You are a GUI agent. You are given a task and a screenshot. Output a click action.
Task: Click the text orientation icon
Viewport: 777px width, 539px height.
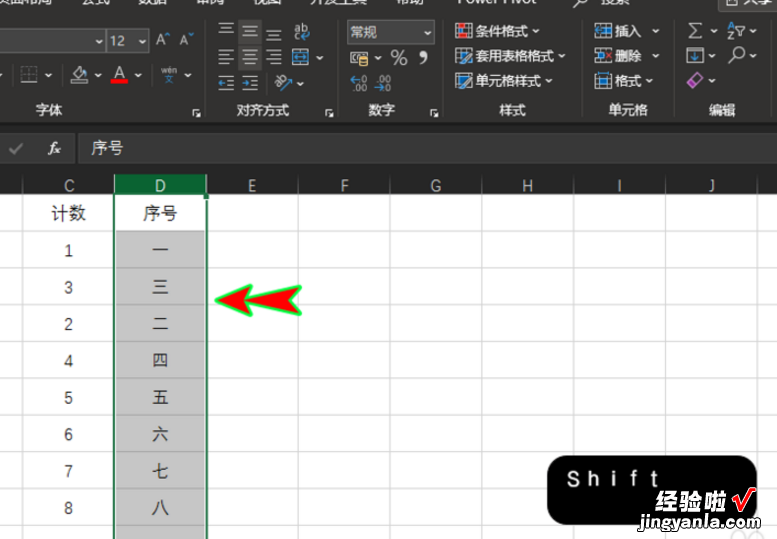[x=283, y=83]
